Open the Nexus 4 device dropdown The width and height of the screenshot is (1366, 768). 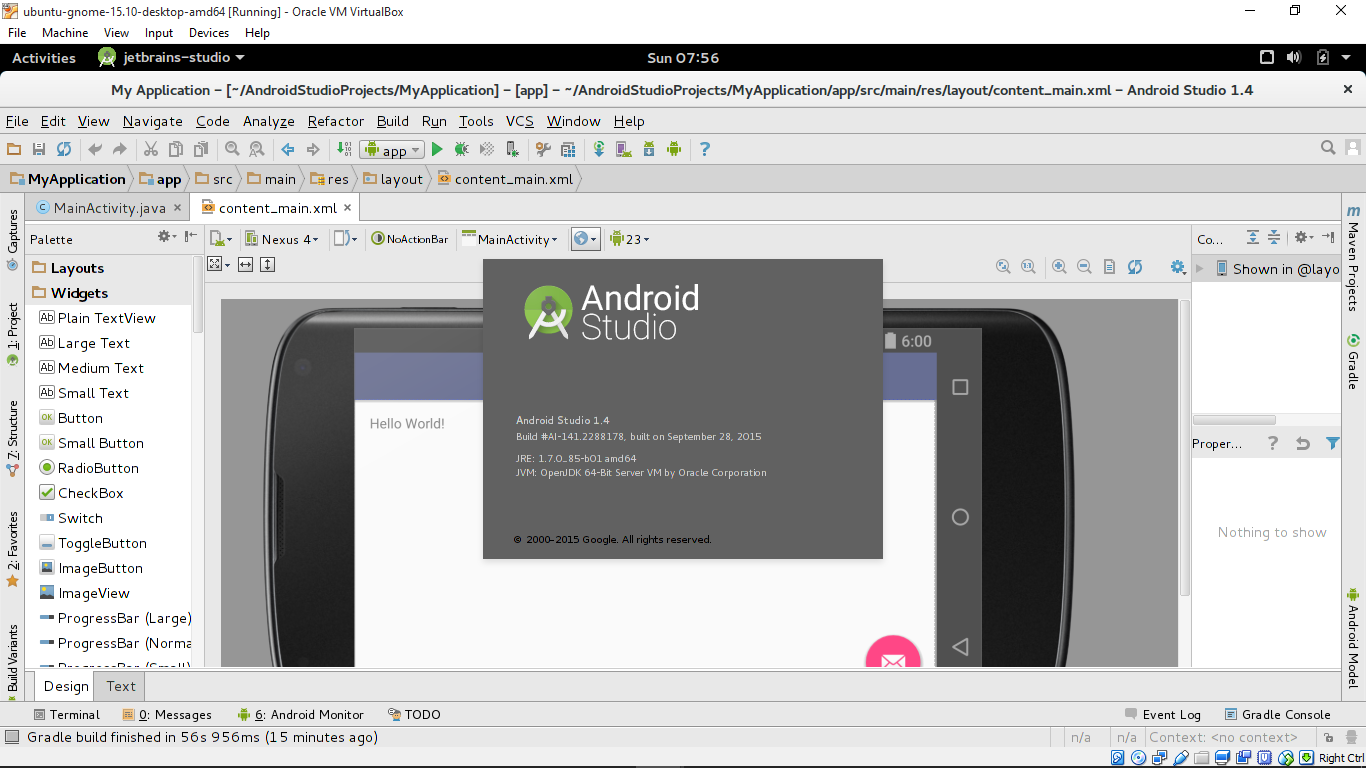[283, 238]
